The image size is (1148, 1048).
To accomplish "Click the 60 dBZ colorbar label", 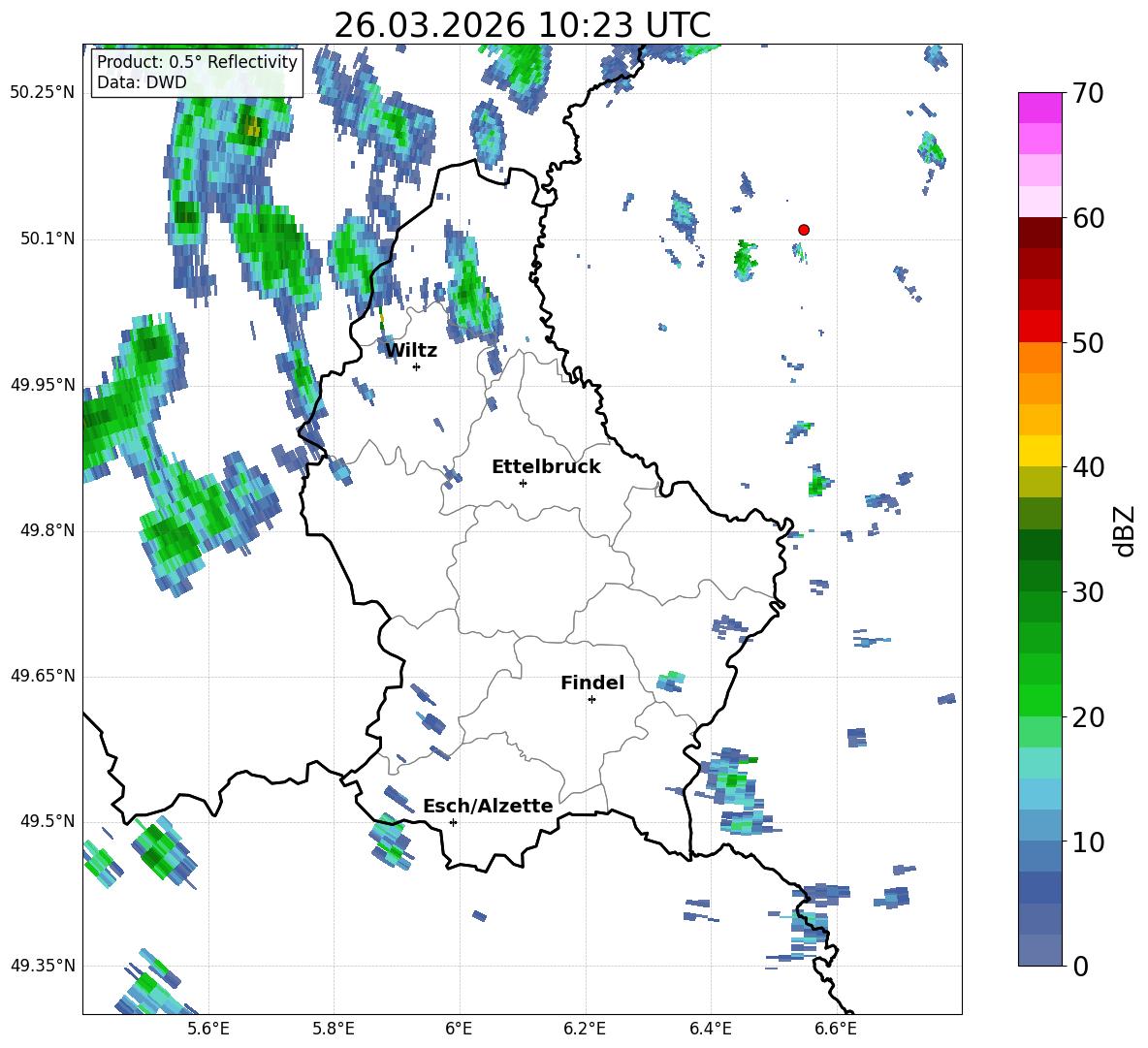I will tap(1088, 218).
